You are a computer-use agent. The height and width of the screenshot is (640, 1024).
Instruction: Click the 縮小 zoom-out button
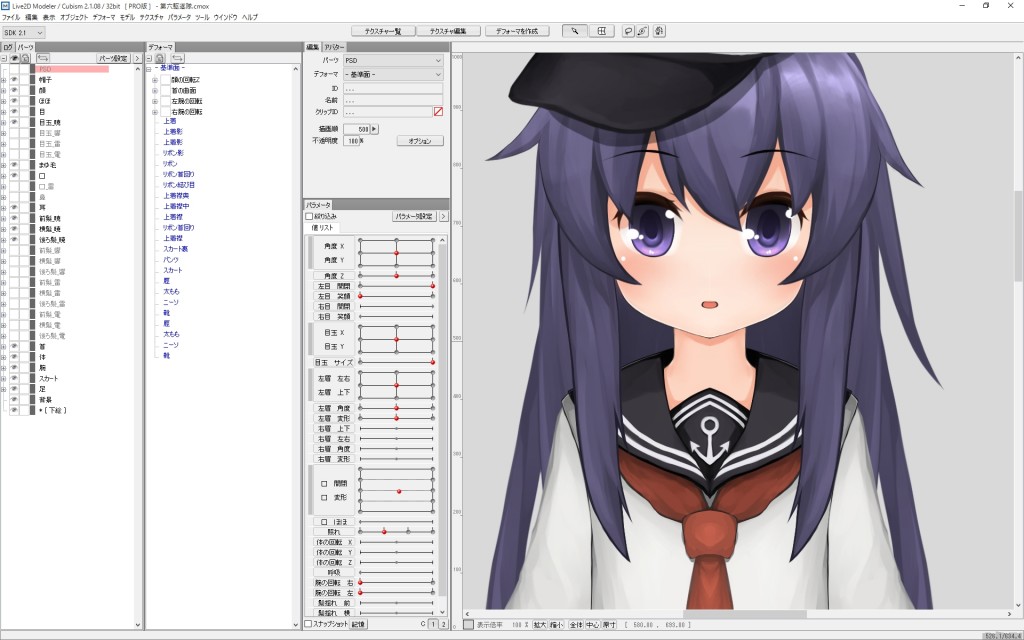[x=556, y=625]
